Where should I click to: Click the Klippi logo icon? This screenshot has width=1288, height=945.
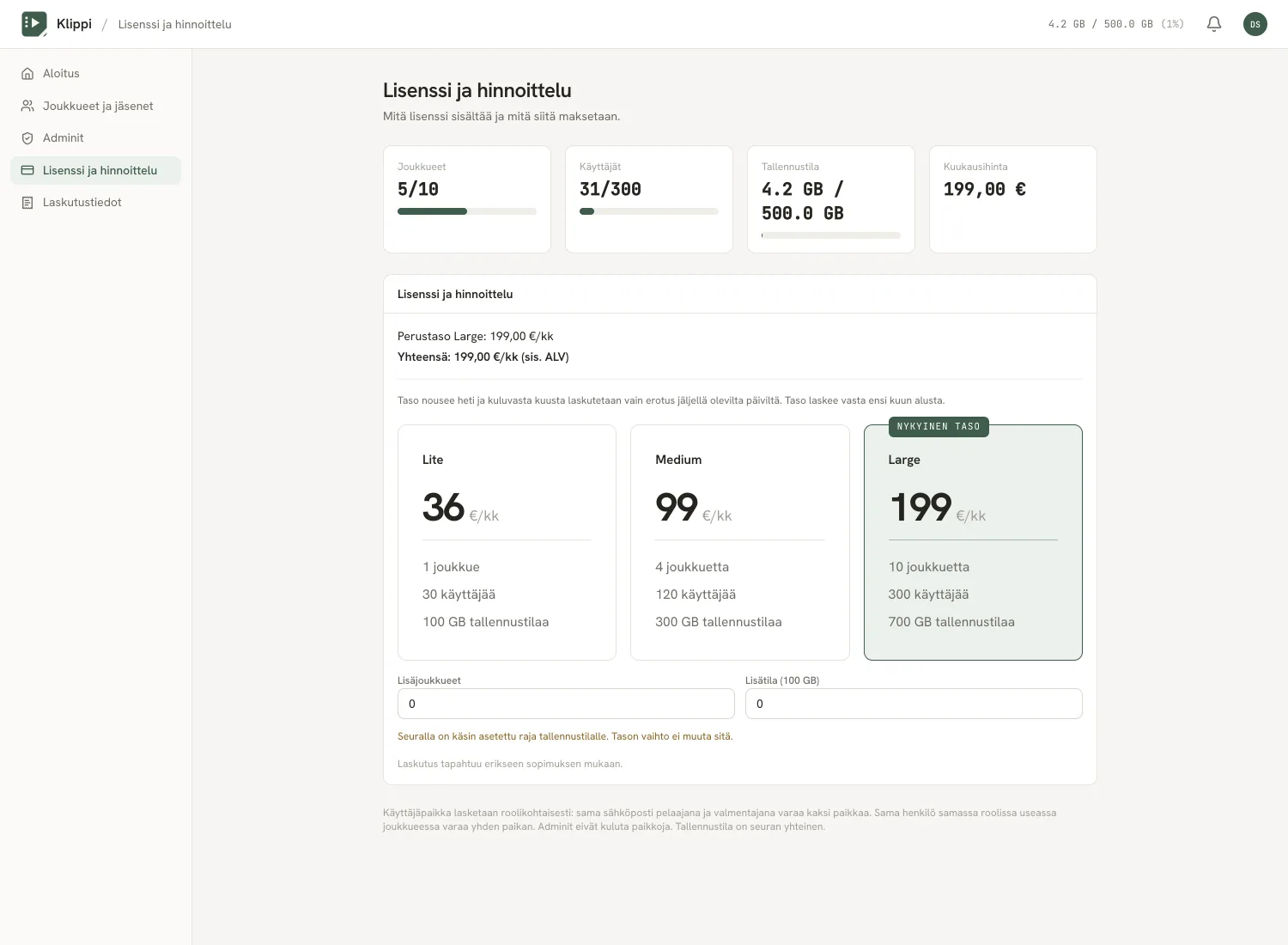pyautogui.click(x=34, y=24)
